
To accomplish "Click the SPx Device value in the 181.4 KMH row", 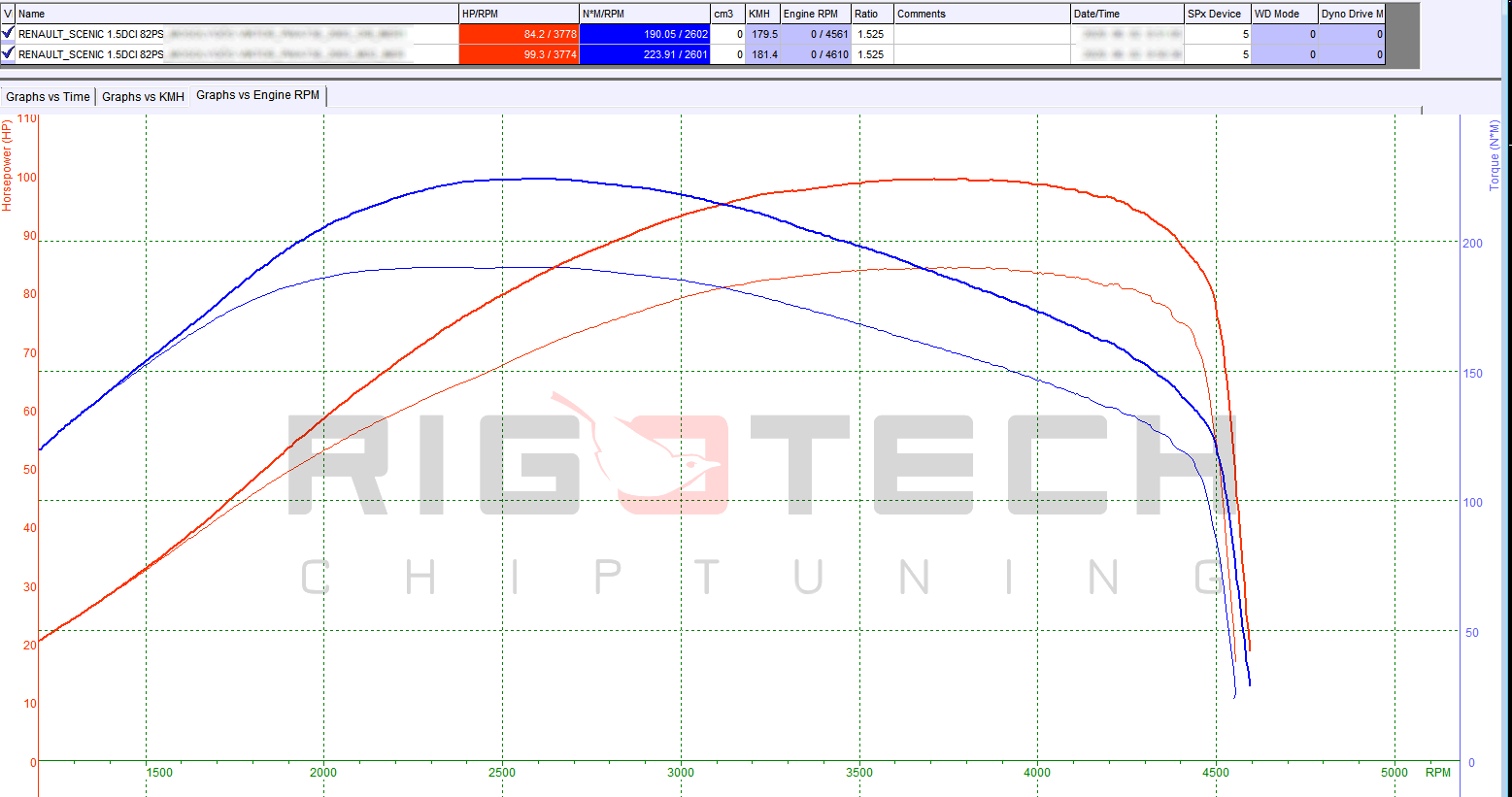I will pyautogui.click(x=1218, y=54).
